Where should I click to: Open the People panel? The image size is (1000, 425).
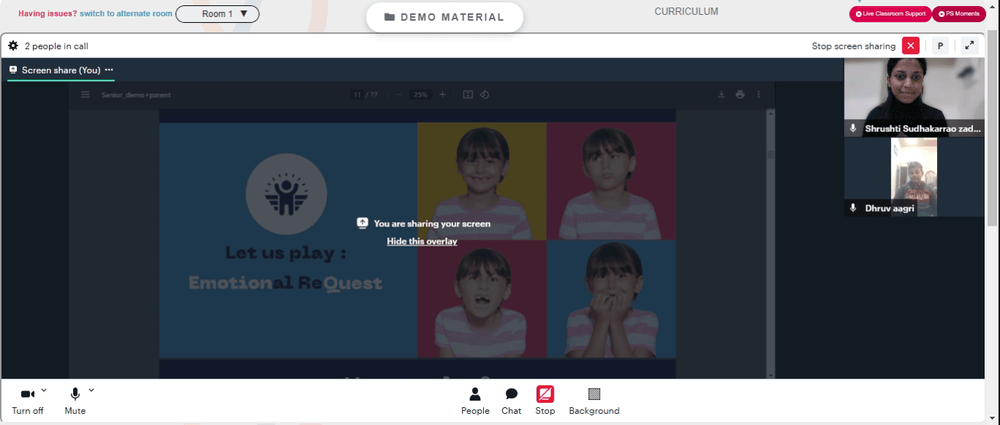[475, 401]
